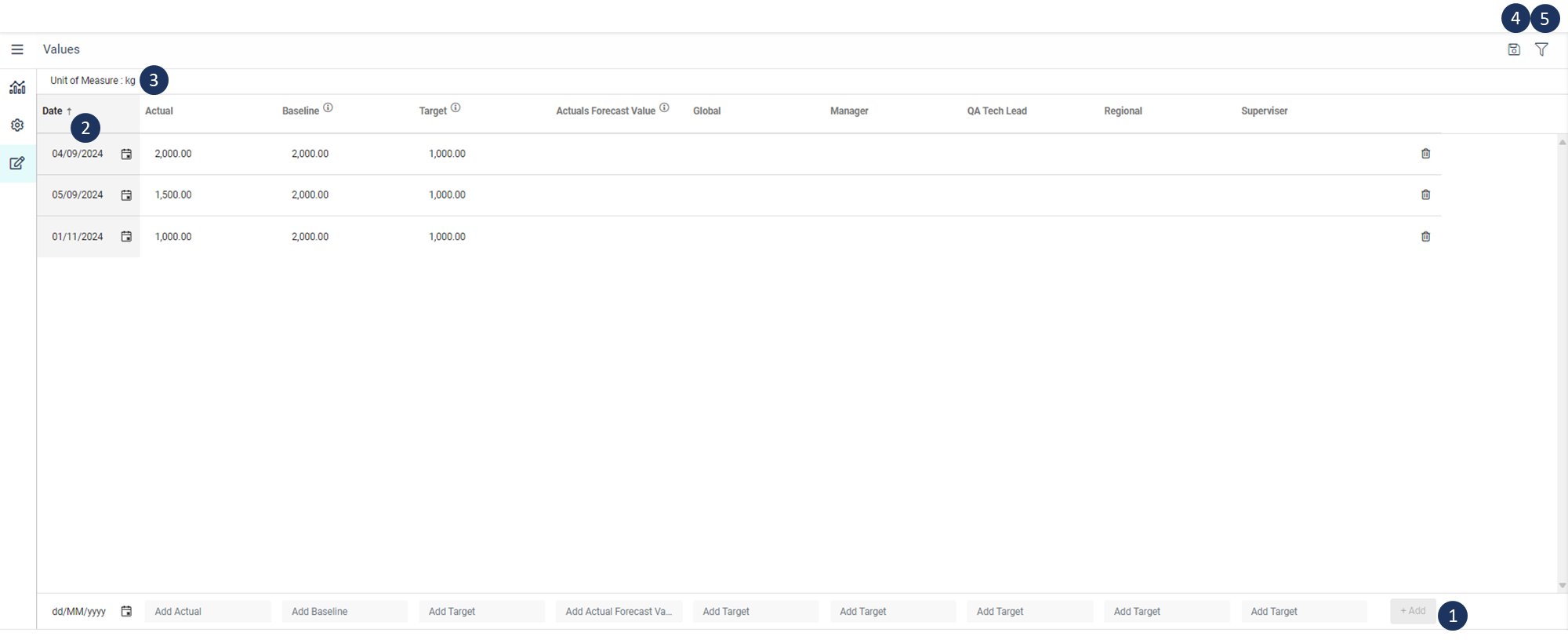This screenshot has height=640, width=1568.
Task: Focus the Add Target field under Global column
Action: coord(756,612)
